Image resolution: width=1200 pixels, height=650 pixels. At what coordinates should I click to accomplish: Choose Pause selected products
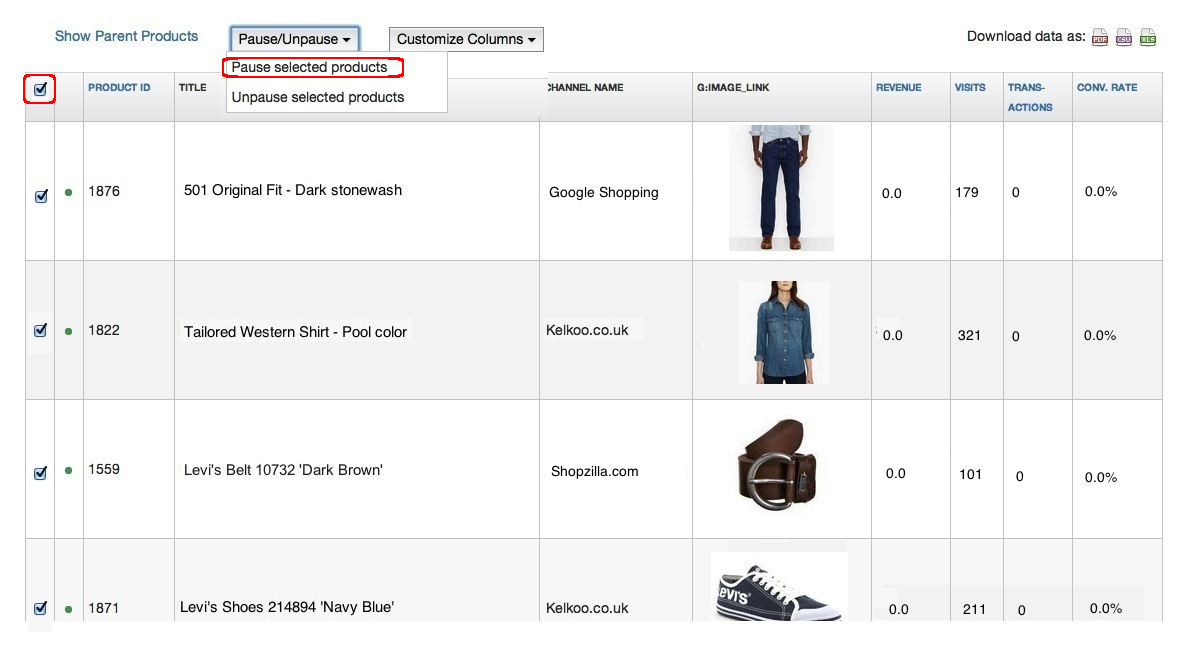tap(310, 68)
